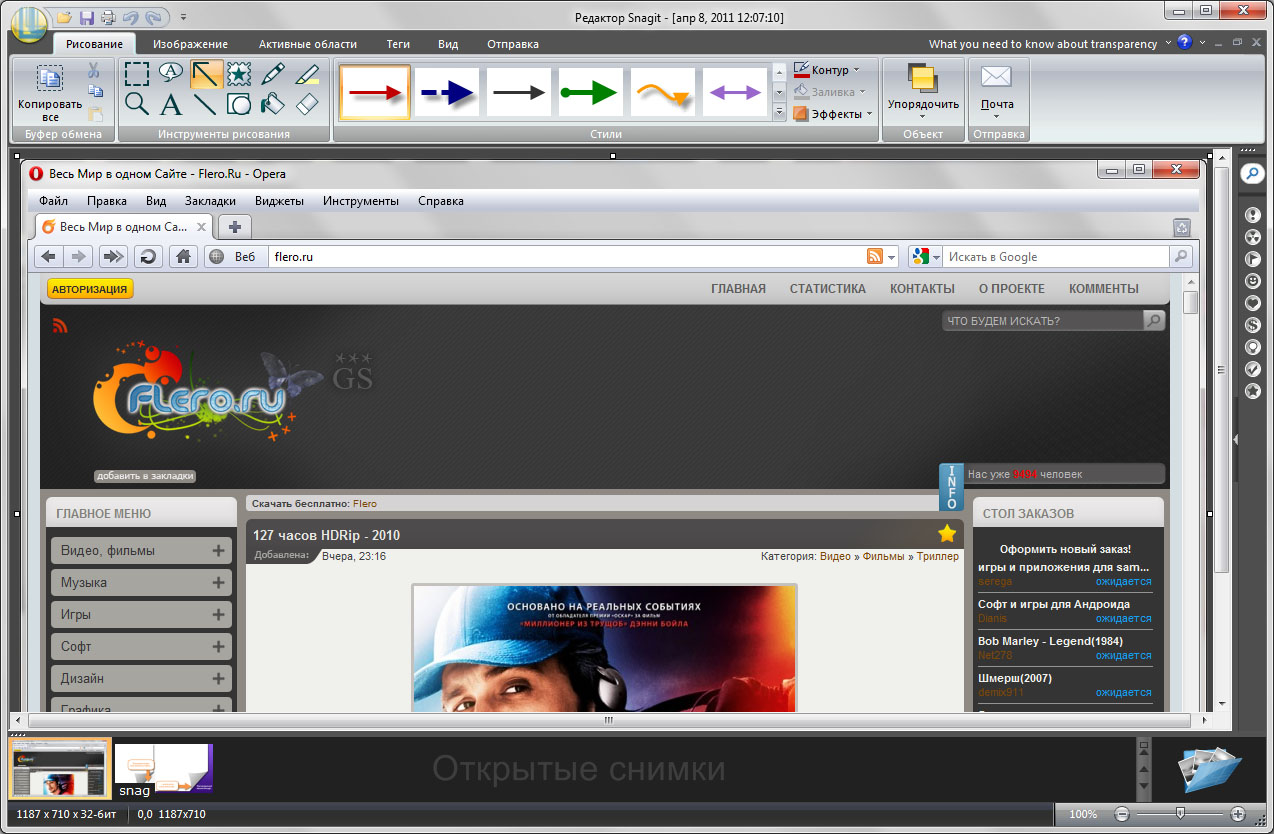Toggle the radiation hazard flag

(x=1252, y=237)
